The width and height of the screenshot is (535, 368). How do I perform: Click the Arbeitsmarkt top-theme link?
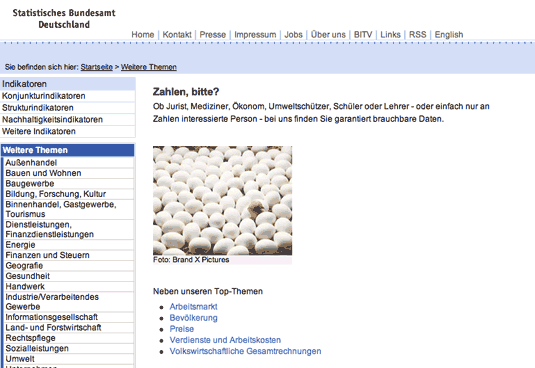(193, 307)
